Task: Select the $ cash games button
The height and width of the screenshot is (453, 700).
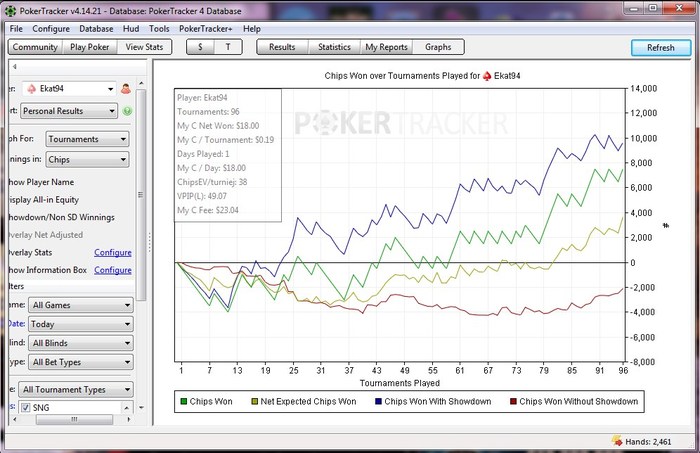Action: [200, 47]
